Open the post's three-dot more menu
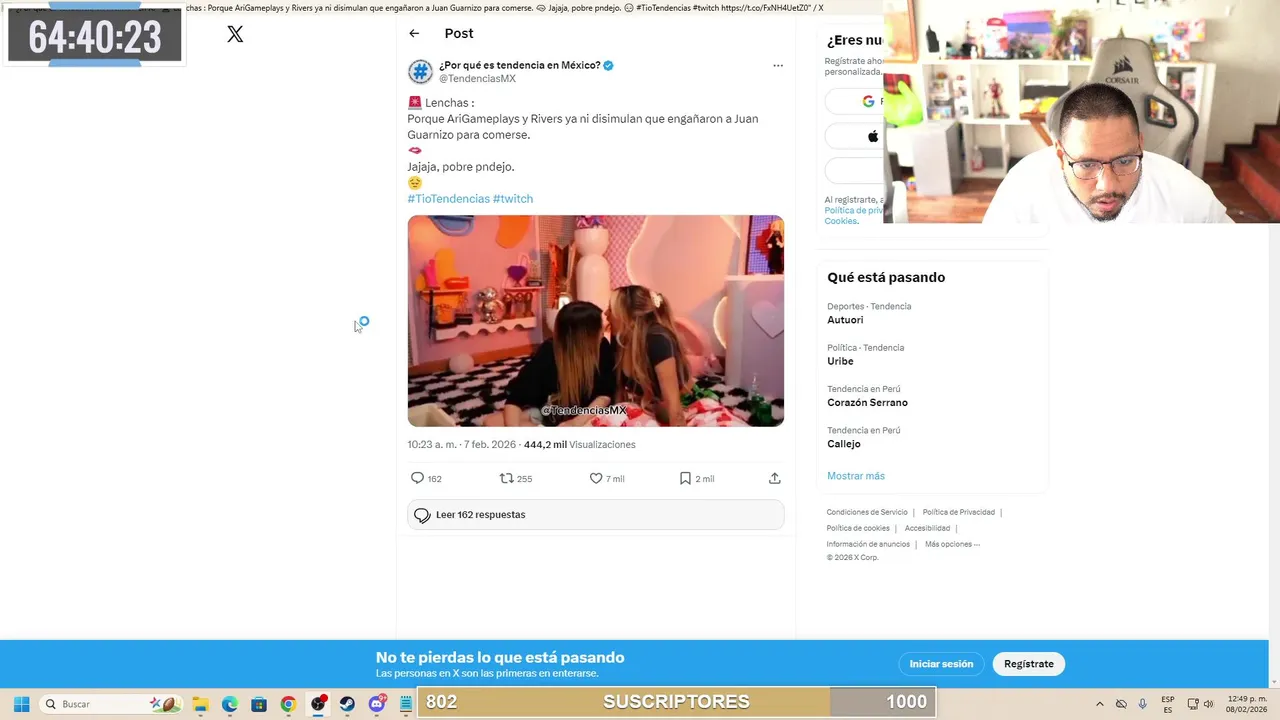1280x720 pixels. (x=777, y=66)
